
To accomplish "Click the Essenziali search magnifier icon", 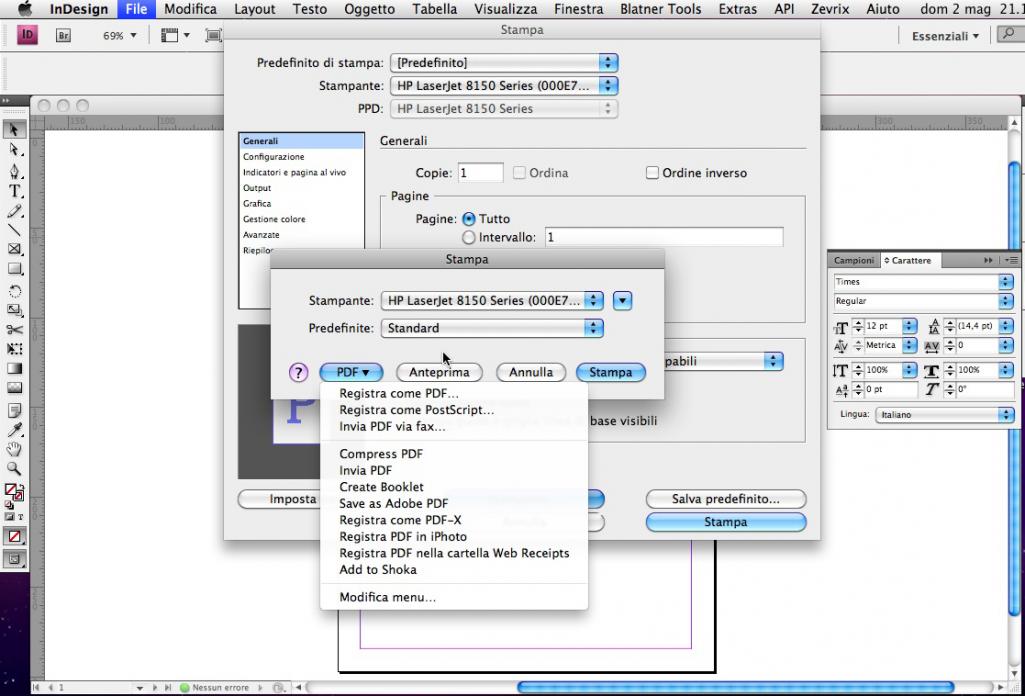I will point(1009,35).
